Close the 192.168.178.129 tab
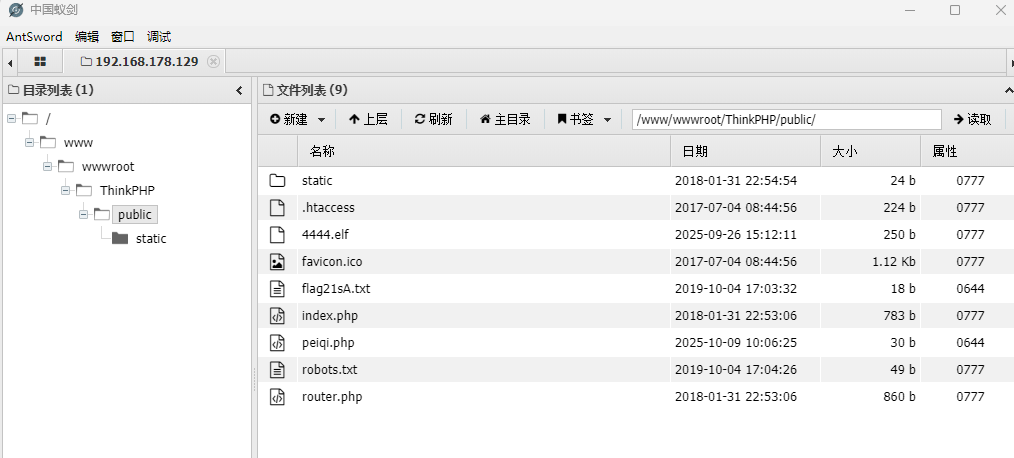This screenshot has height=458, width=1014. [213, 61]
